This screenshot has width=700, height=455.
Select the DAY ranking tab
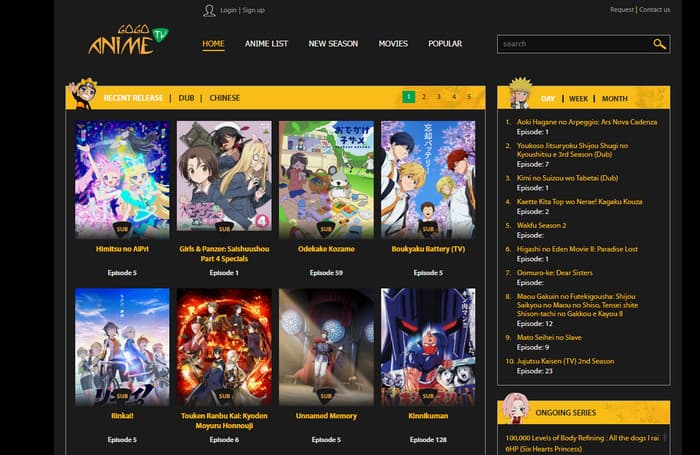click(548, 99)
